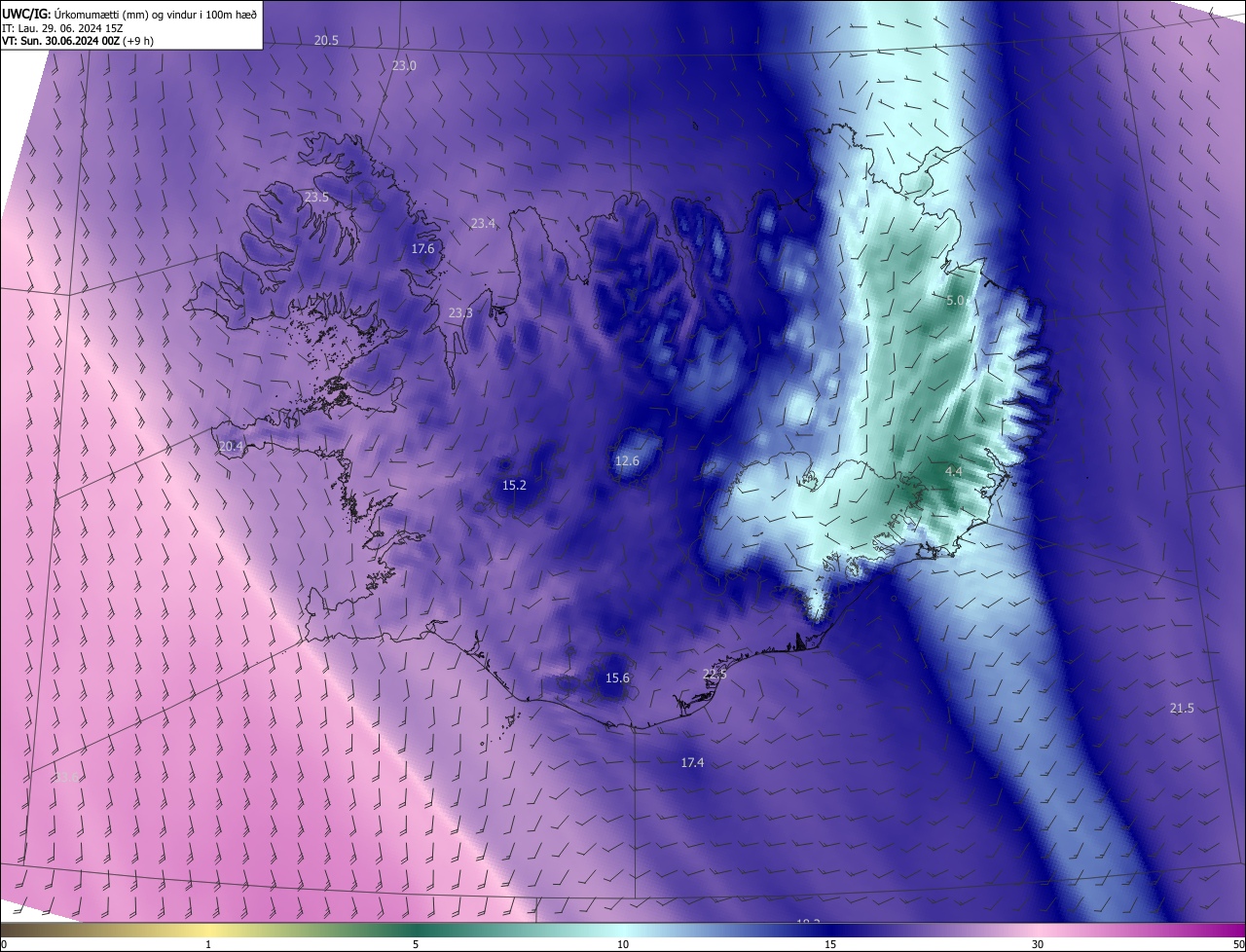This screenshot has width=1246, height=952.
Task: Select the 21.5 value in the southeast ocean
Action: 1181,708
